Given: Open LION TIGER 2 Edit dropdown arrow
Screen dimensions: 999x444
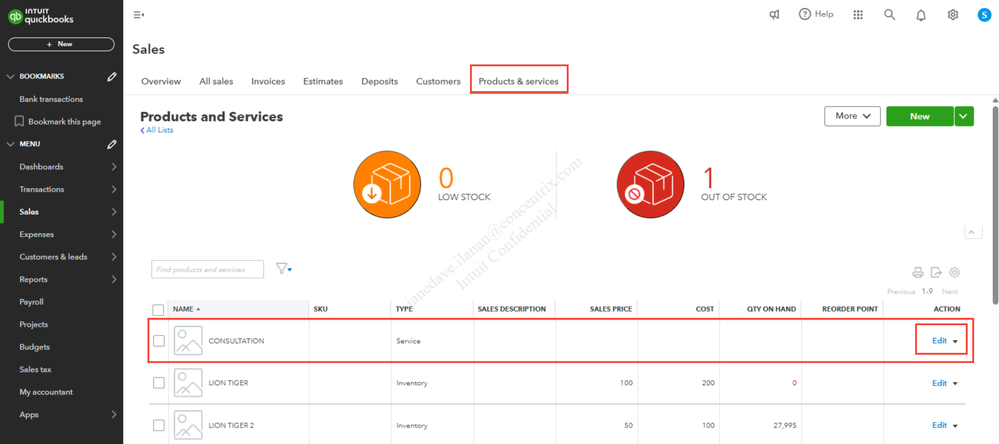Looking at the screenshot, I should pos(955,426).
